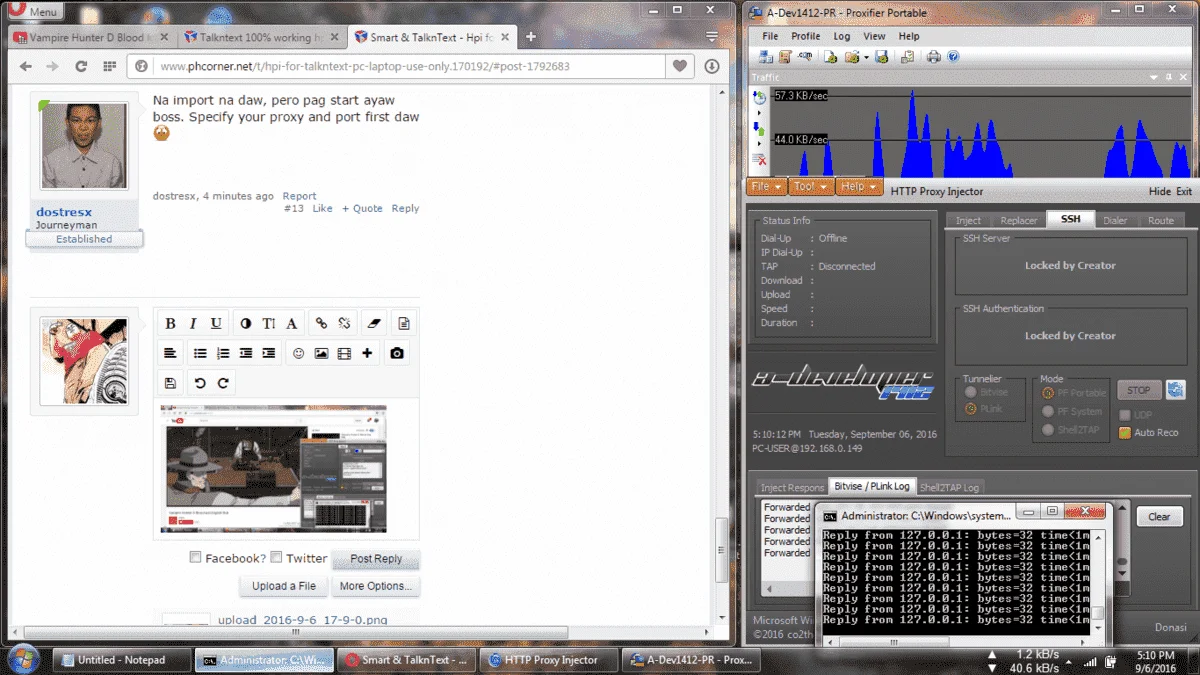Tick the Twitter share checkbox
The image size is (1200, 675).
[x=276, y=558]
